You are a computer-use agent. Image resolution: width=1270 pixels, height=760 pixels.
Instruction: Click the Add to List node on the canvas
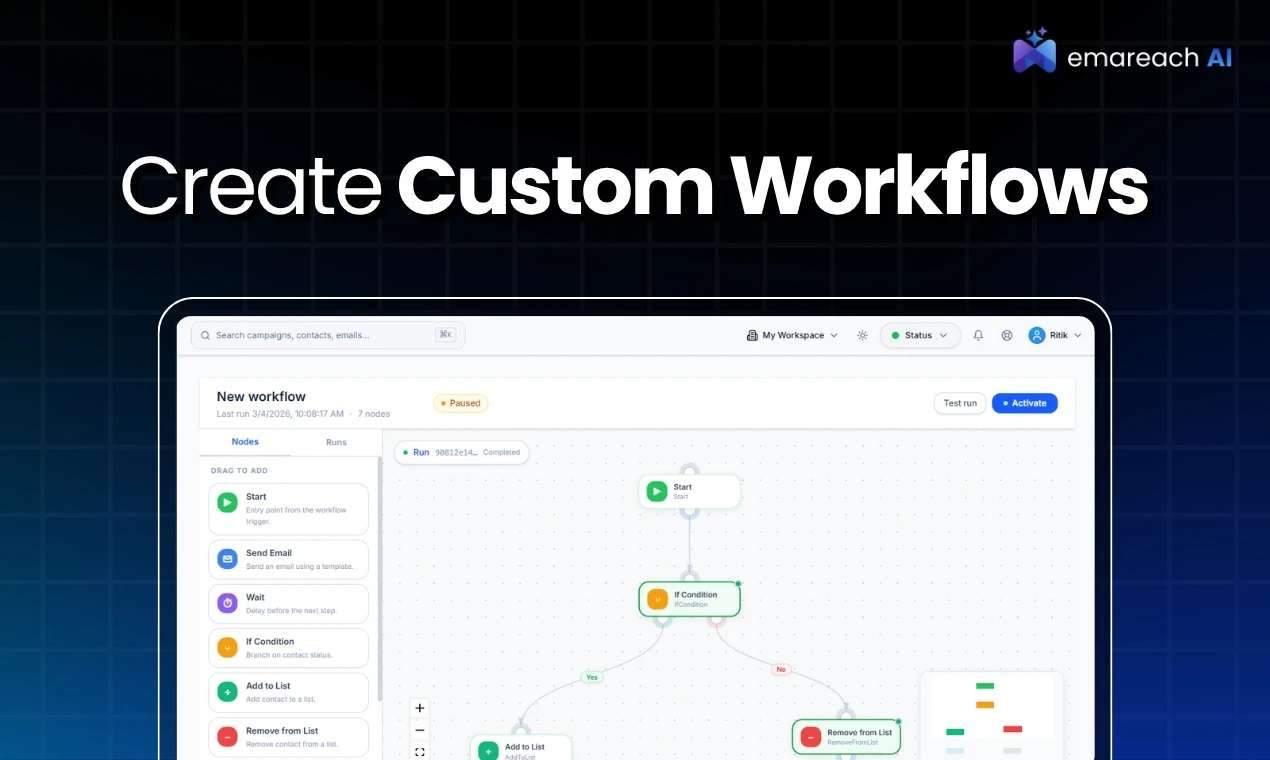[521, 749]
